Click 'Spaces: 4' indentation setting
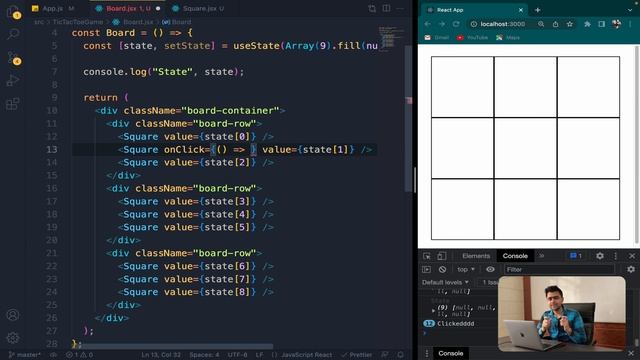Screen dimensions: 640x360 tap(204, 355)
